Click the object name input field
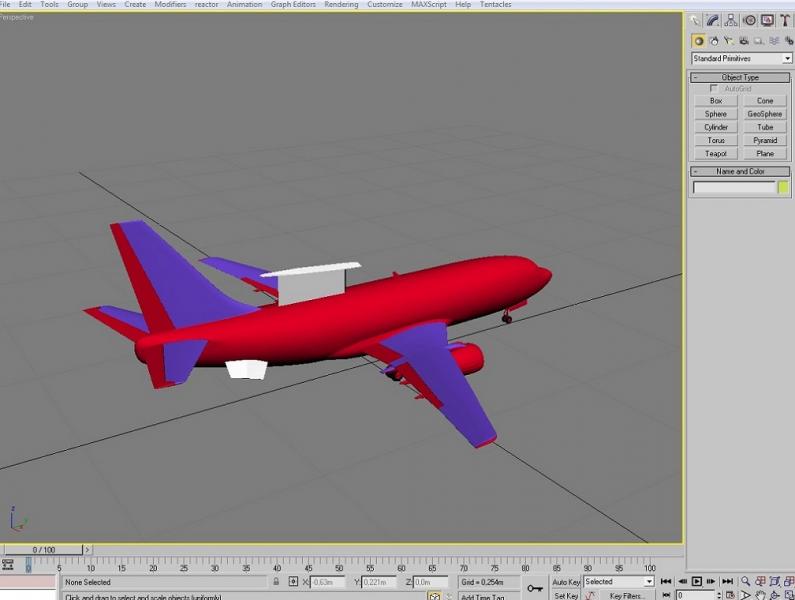The image size is (795, 600). [x=734, y=188]
